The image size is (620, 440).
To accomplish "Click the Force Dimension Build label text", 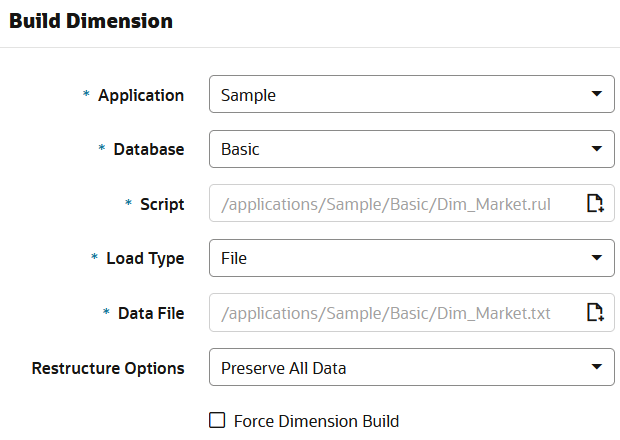I will 316,421.
